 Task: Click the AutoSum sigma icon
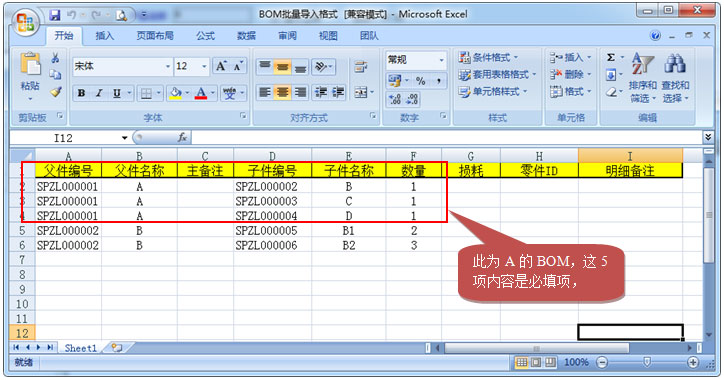[611, 58]
